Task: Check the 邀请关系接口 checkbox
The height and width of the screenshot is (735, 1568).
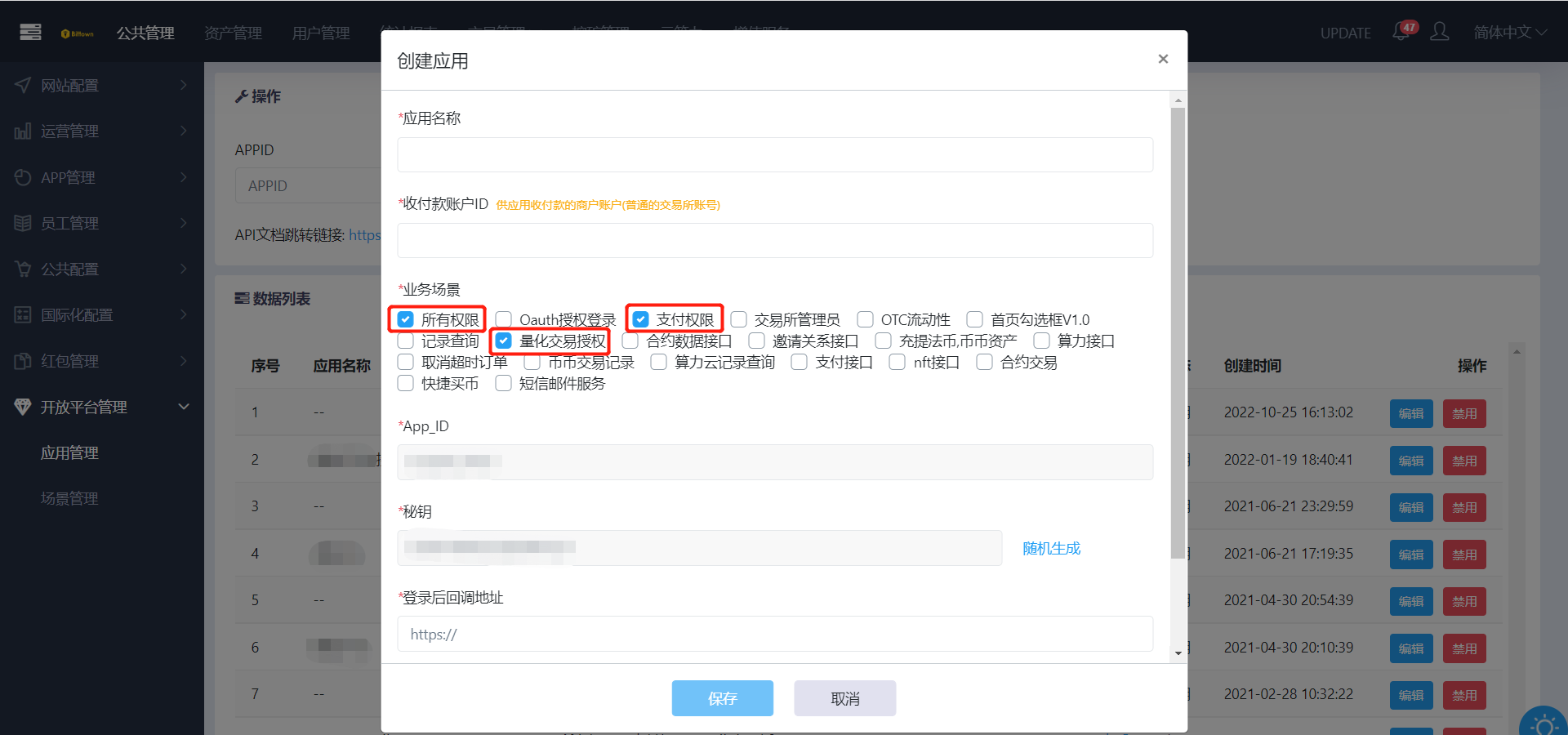Action: [757, 341]
